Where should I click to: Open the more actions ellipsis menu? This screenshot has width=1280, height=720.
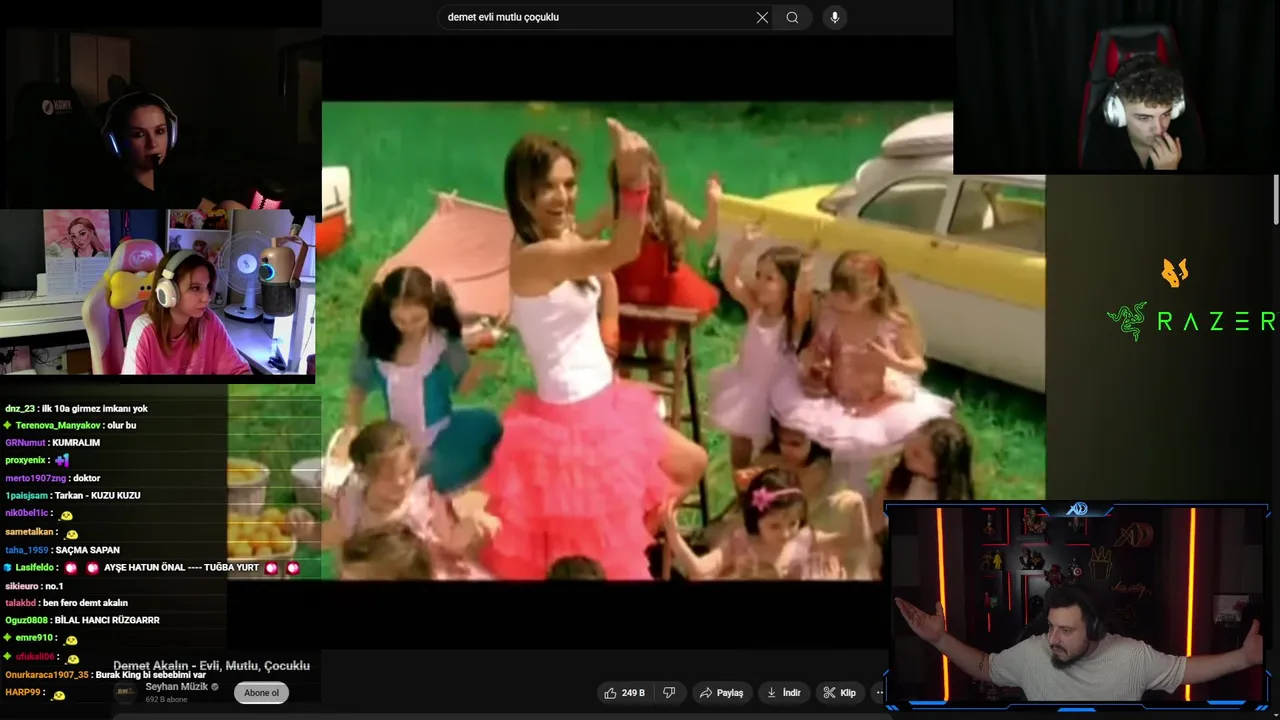point(879,692)
